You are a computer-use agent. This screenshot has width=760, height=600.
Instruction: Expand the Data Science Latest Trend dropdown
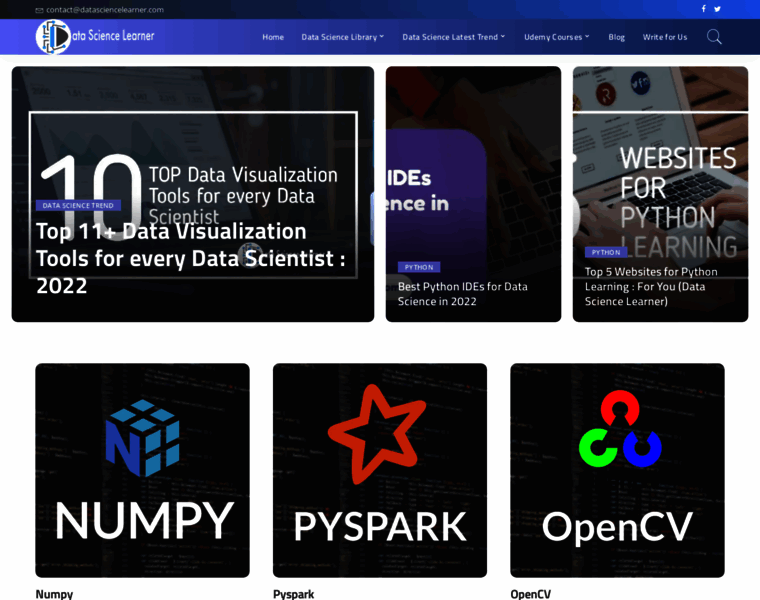pyautogui.click(x=453, y=37)
